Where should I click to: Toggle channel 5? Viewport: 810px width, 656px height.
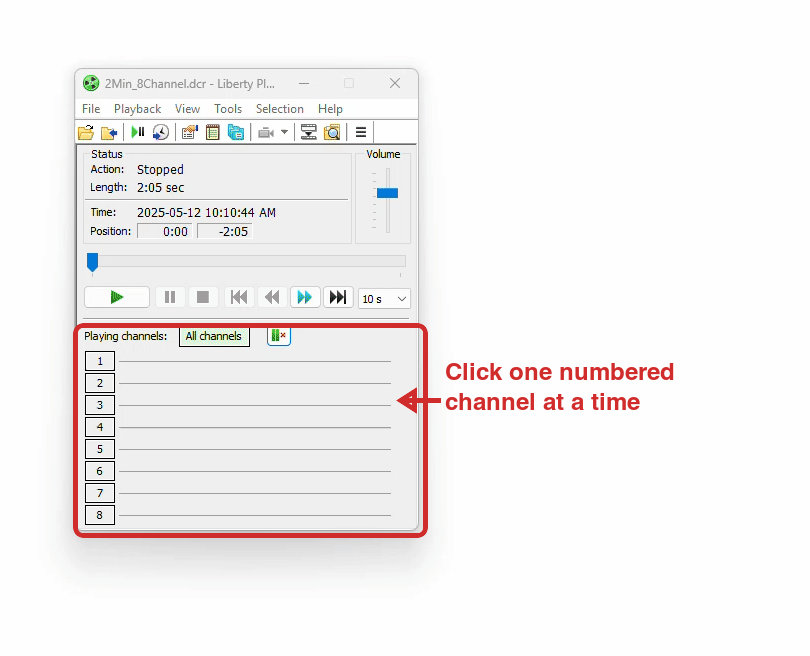coord(100,449)
